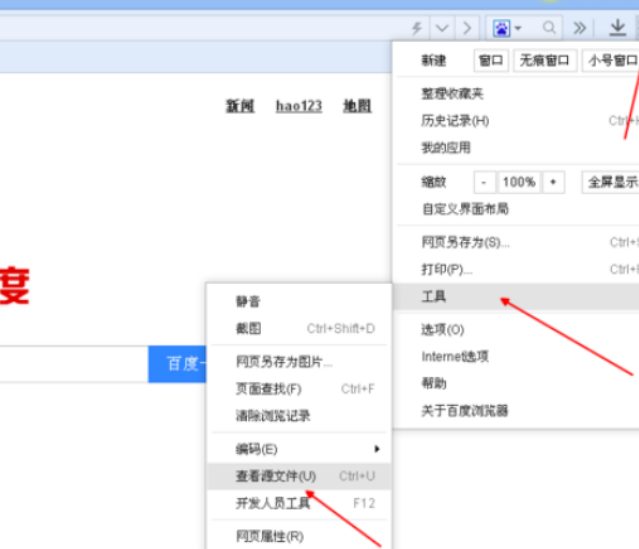Open the downloads arrow icon
The height and width of the screenshot is (549, 639).
pos(618,28)
